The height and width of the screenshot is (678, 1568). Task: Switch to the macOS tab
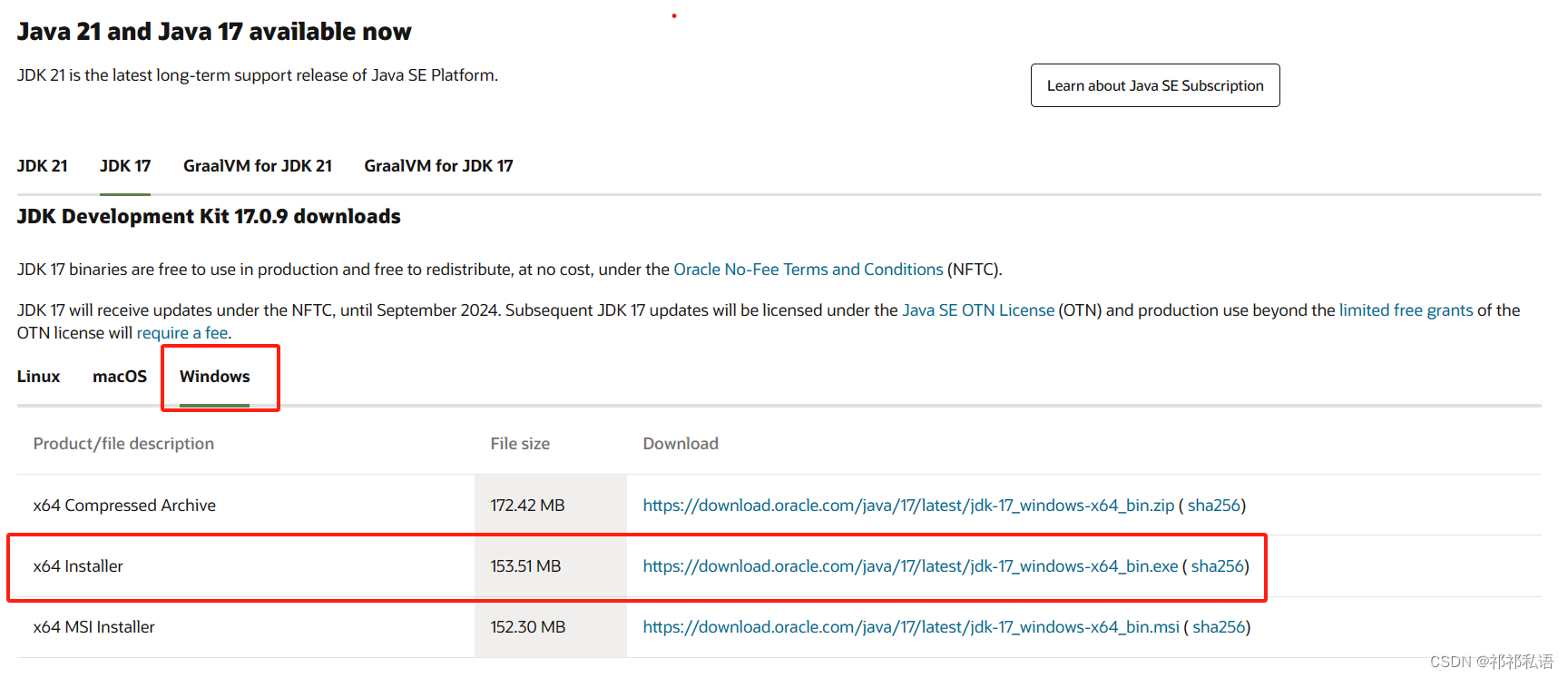[x=120, y=377]
